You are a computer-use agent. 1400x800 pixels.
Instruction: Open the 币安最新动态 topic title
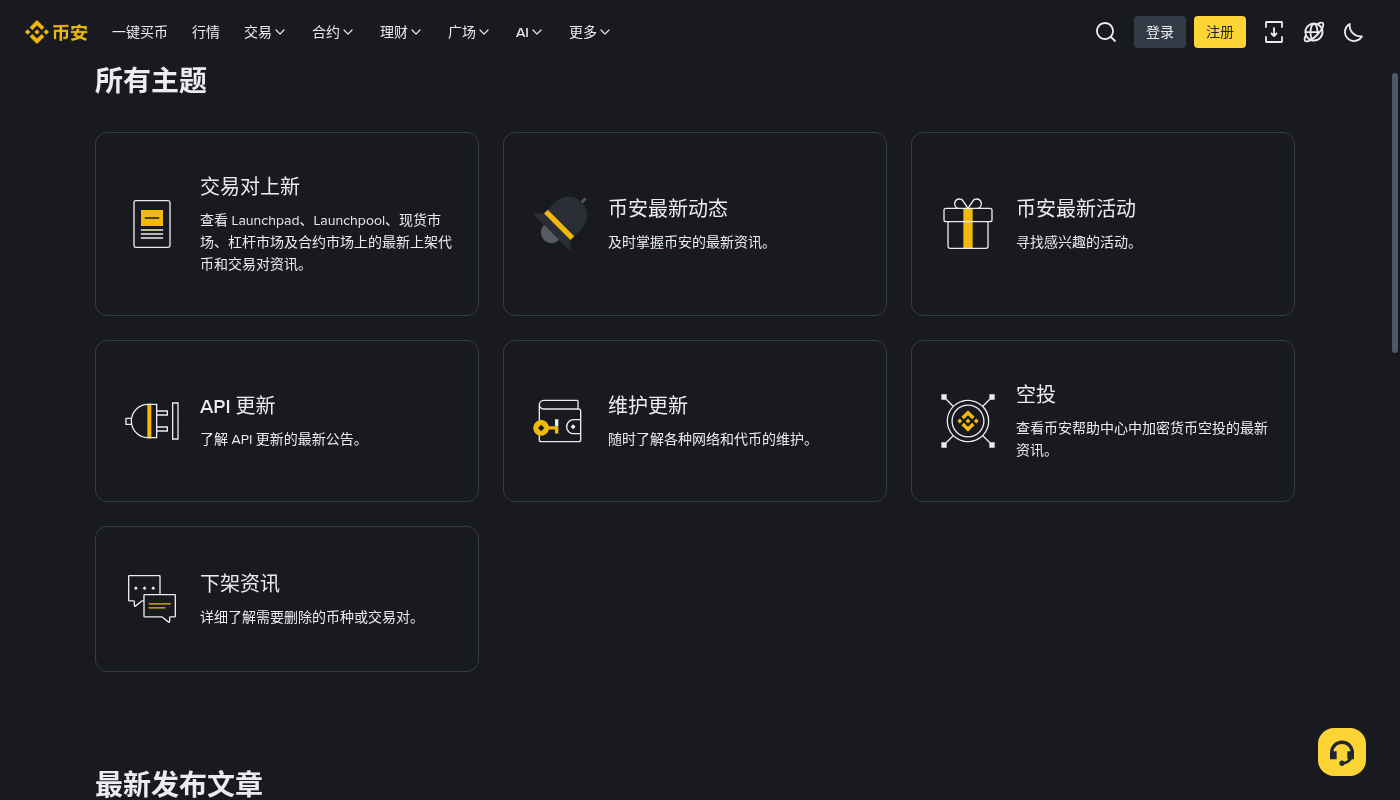668,208
